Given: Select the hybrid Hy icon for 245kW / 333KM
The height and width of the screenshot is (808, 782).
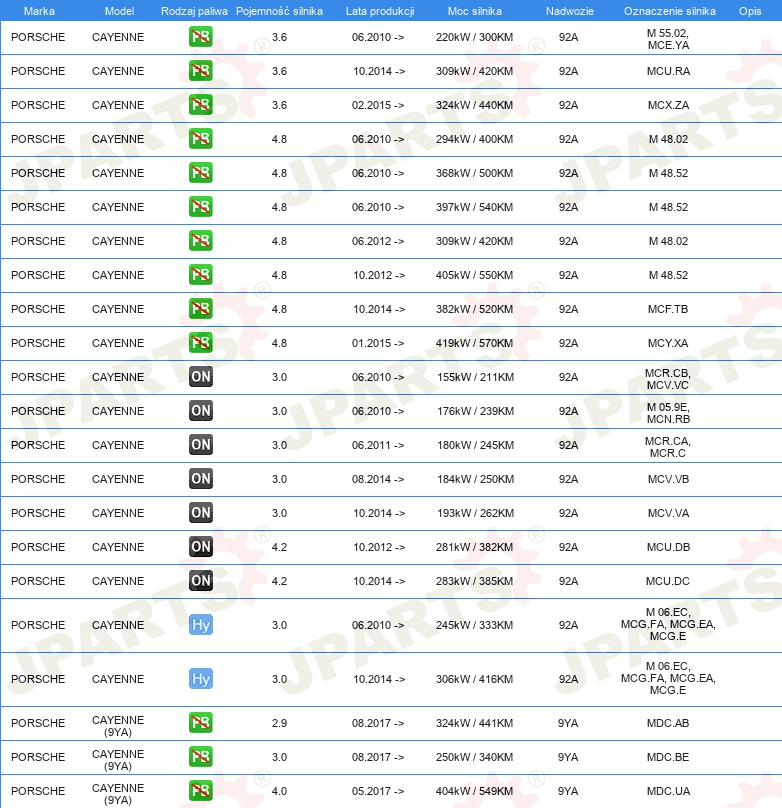Looking at the screenshot, I should point(201,625).
